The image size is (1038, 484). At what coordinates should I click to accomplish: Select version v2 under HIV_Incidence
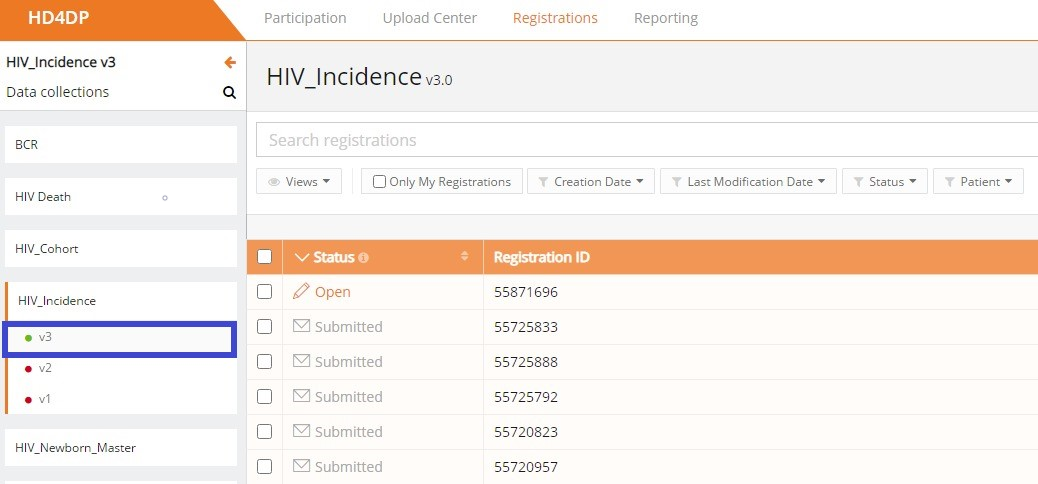click(x=45, y=368)
